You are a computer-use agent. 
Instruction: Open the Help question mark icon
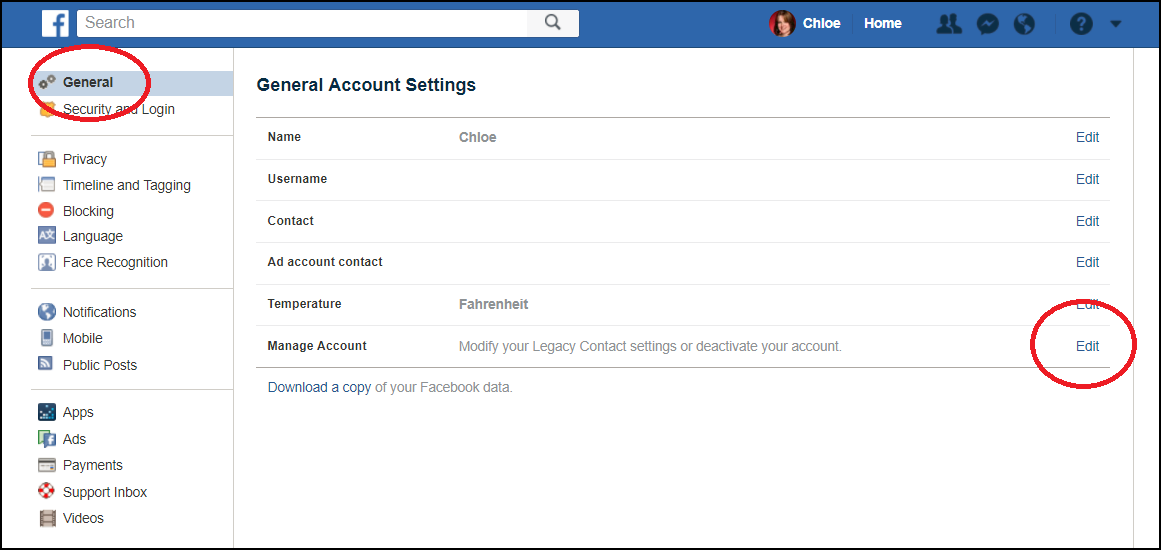[1081, 24]
